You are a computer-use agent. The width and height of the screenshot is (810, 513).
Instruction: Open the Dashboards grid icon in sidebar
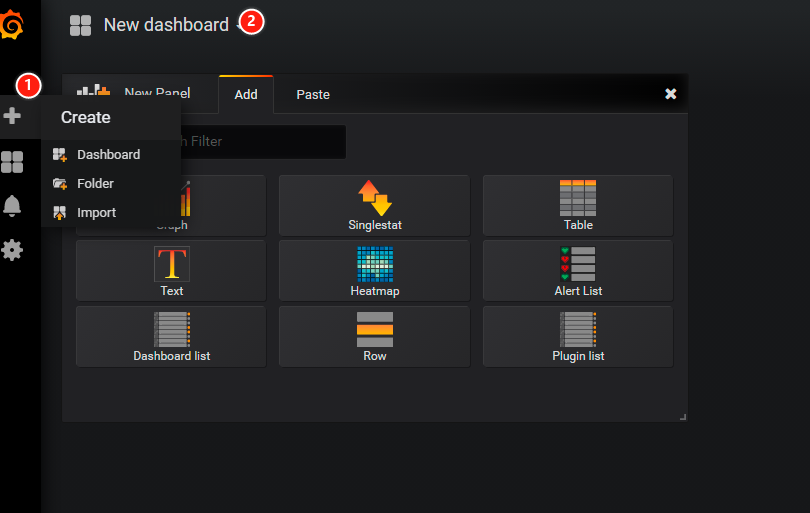pyautogui.click(x=12, y=162)
